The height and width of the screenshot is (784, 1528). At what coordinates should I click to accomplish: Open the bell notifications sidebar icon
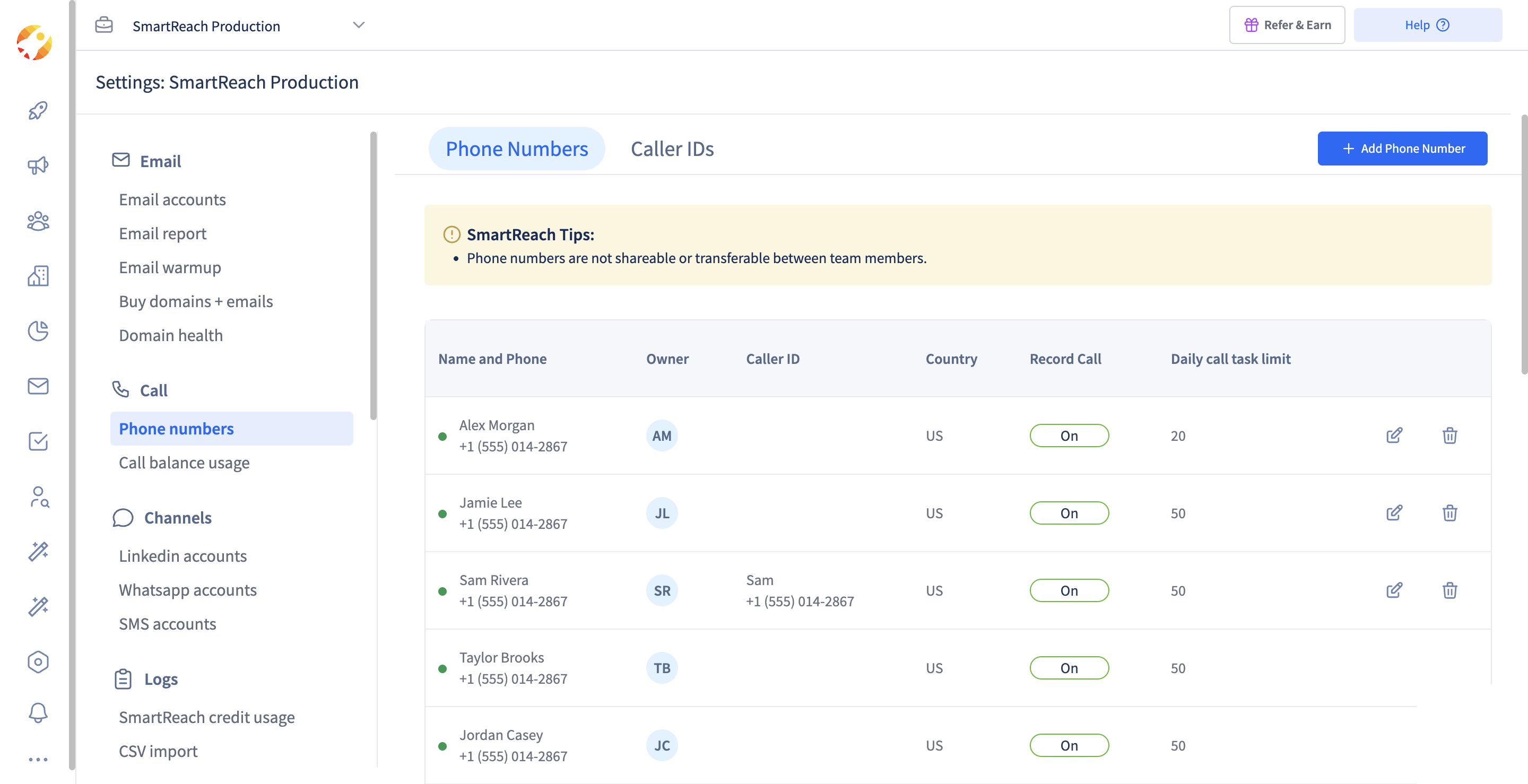(x=38, y=712)
